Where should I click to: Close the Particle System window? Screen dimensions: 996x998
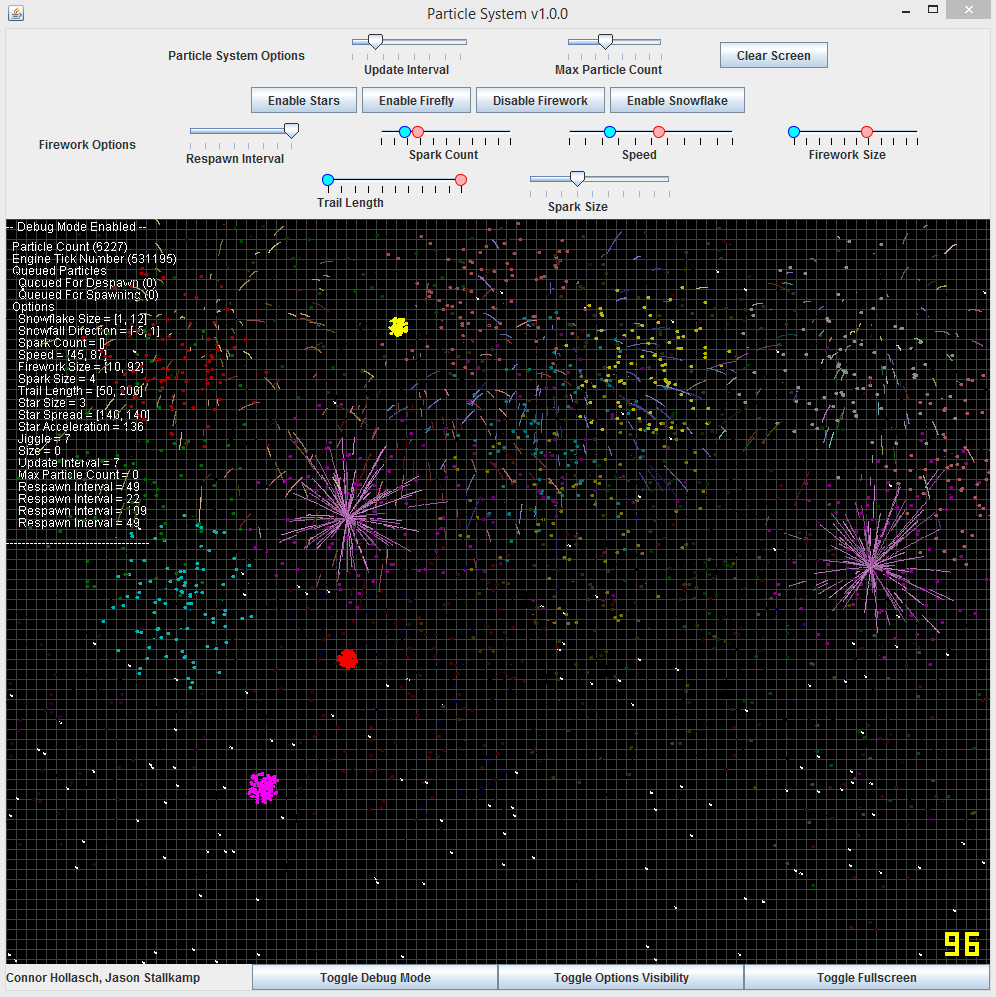[x=969, y=10]
